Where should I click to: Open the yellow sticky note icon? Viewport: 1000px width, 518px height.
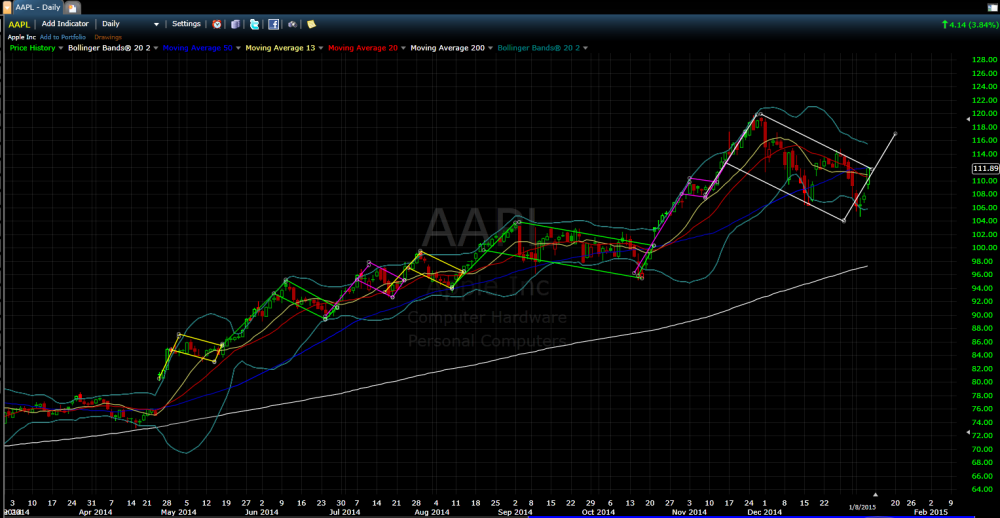coord(311,24)
